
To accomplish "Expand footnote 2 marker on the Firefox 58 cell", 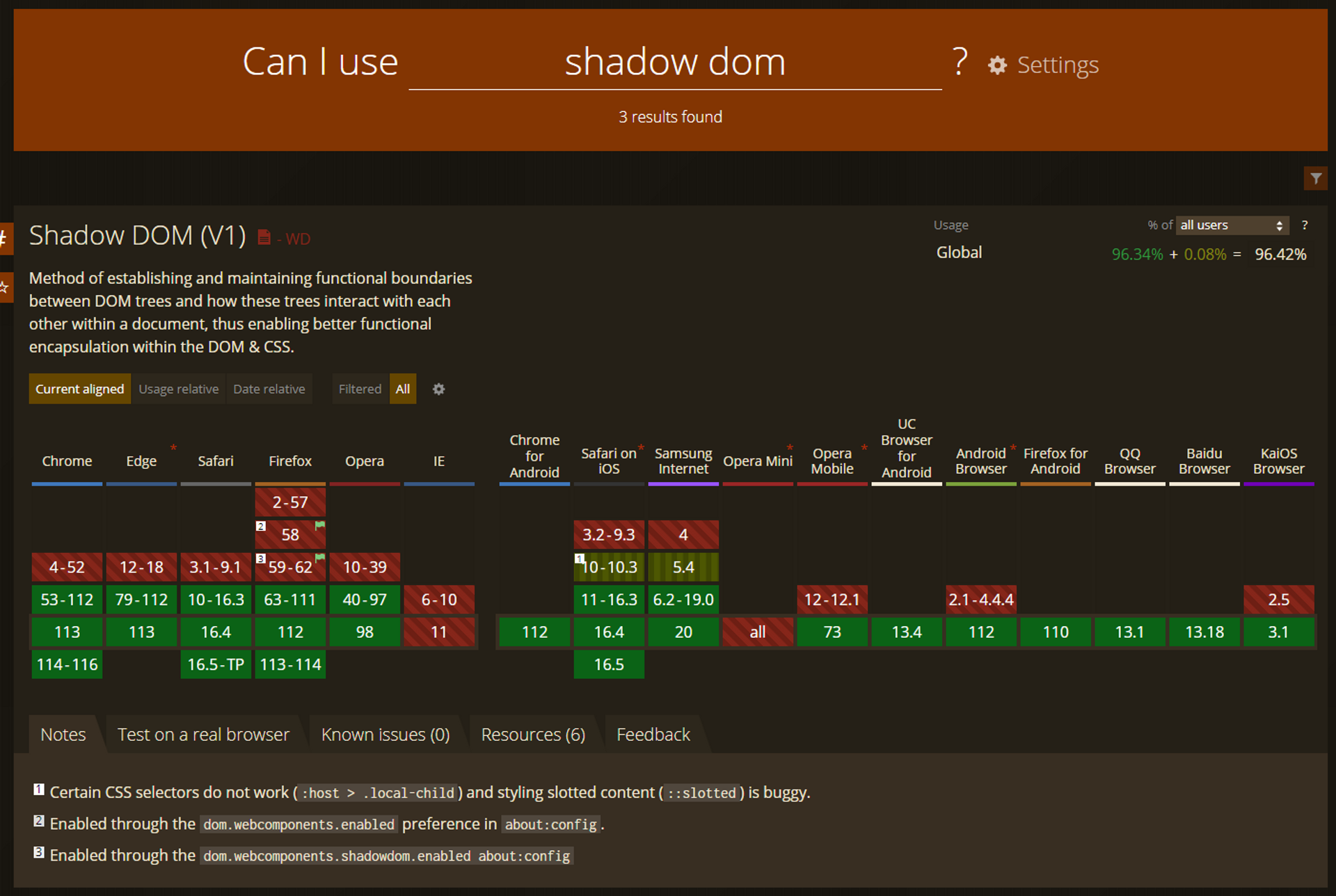I will pos(260,526).
